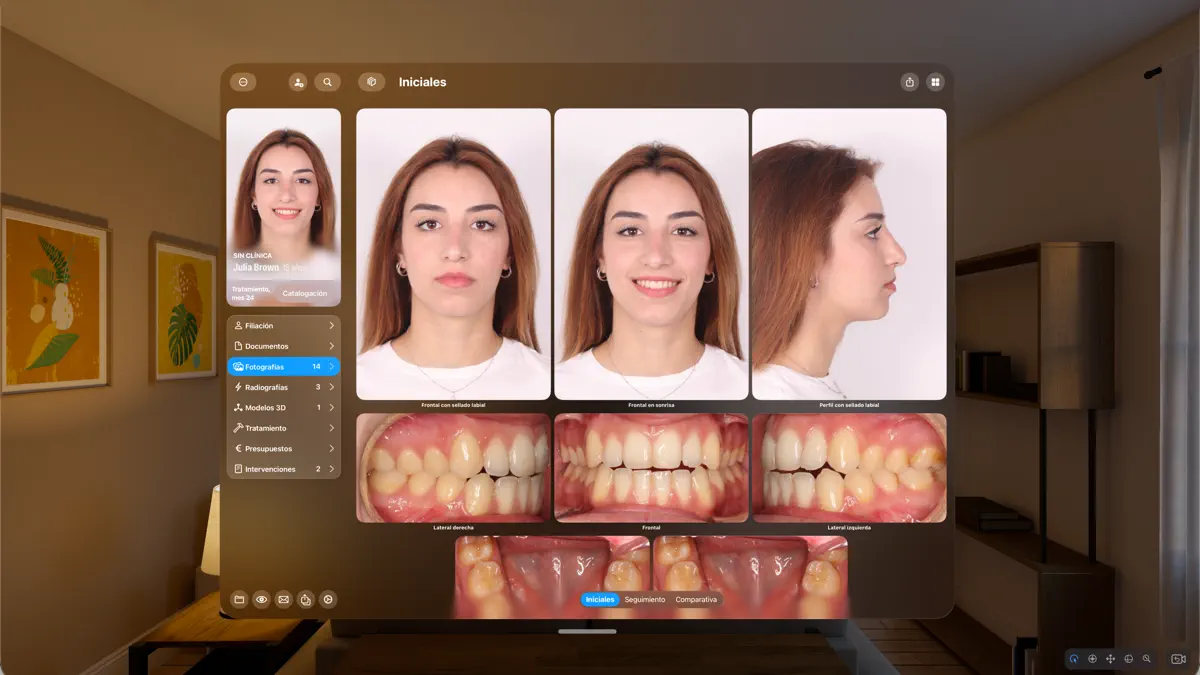Screen dimensions: 1200x675
Task: Open the patient search tool
Action: (x=328, y=81)
